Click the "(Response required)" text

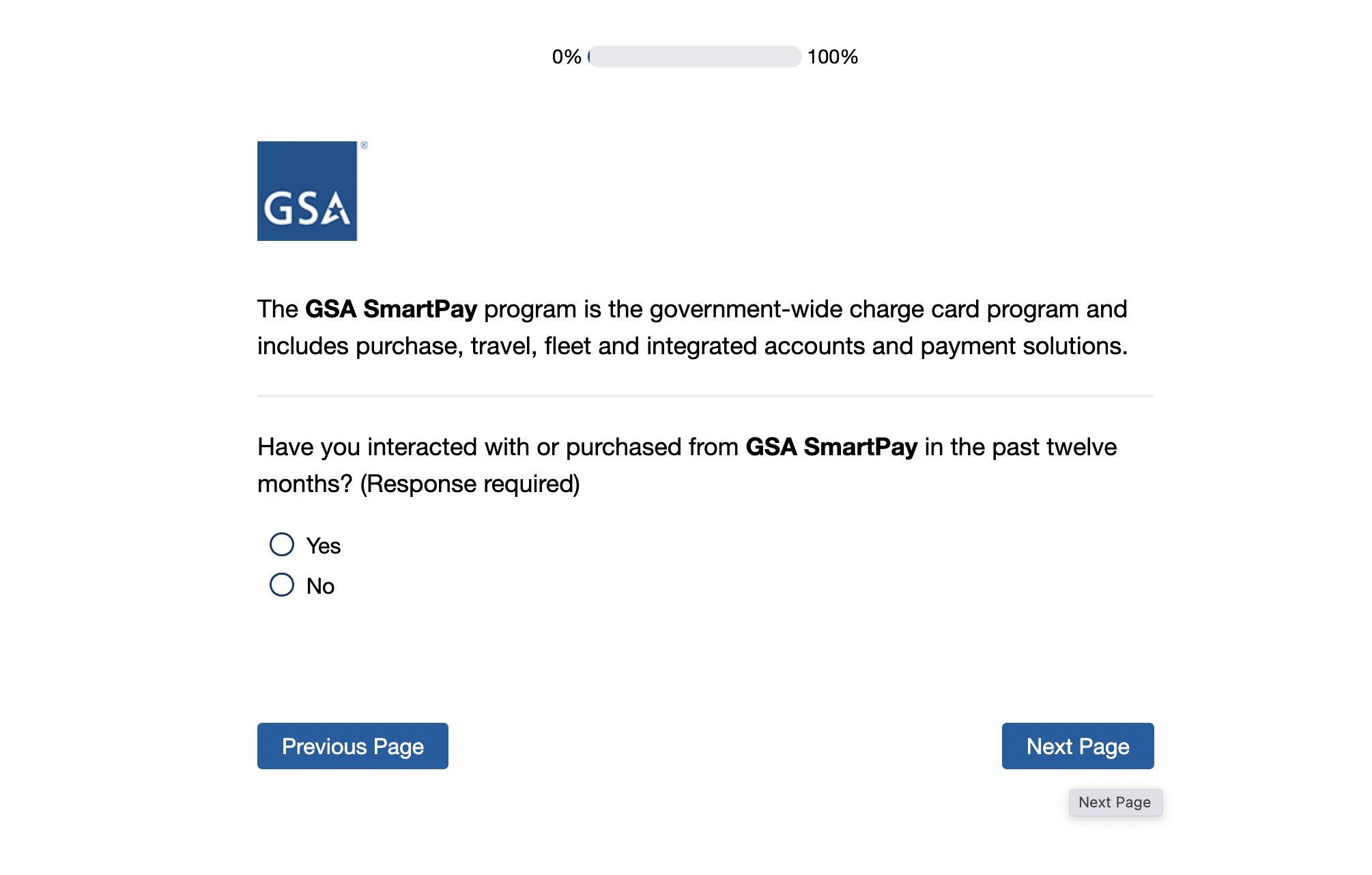(x=470, y=484)
